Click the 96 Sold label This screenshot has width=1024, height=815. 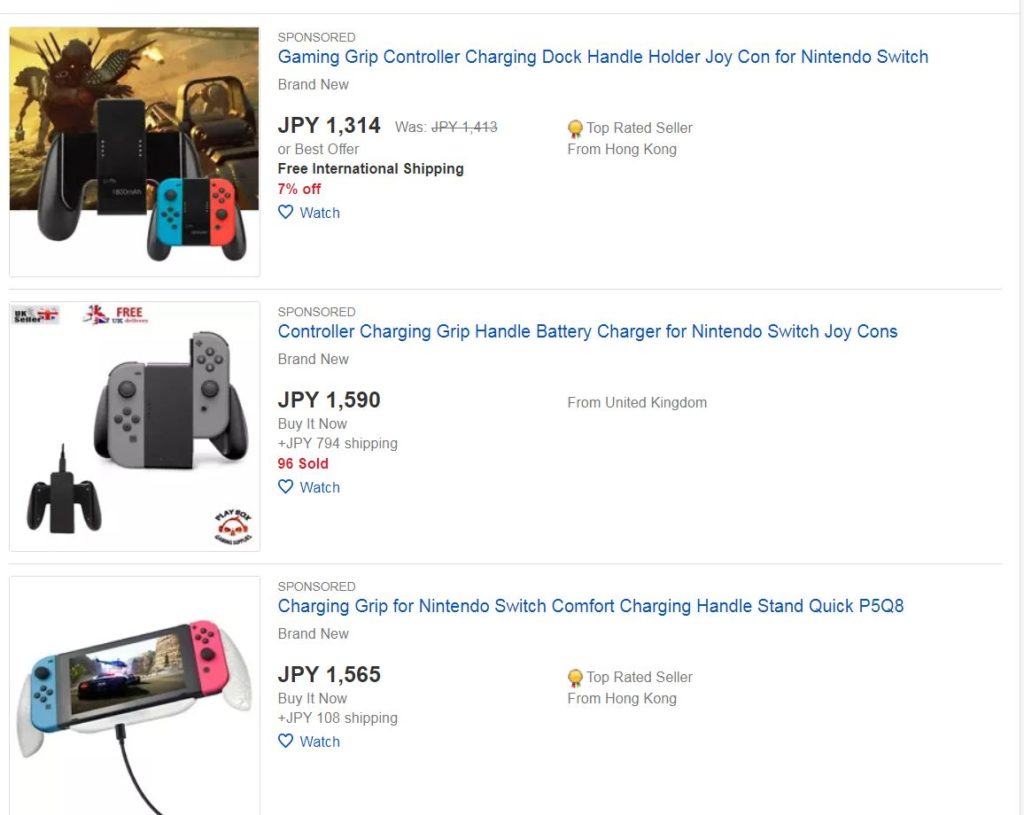click(x=303, y=464)
